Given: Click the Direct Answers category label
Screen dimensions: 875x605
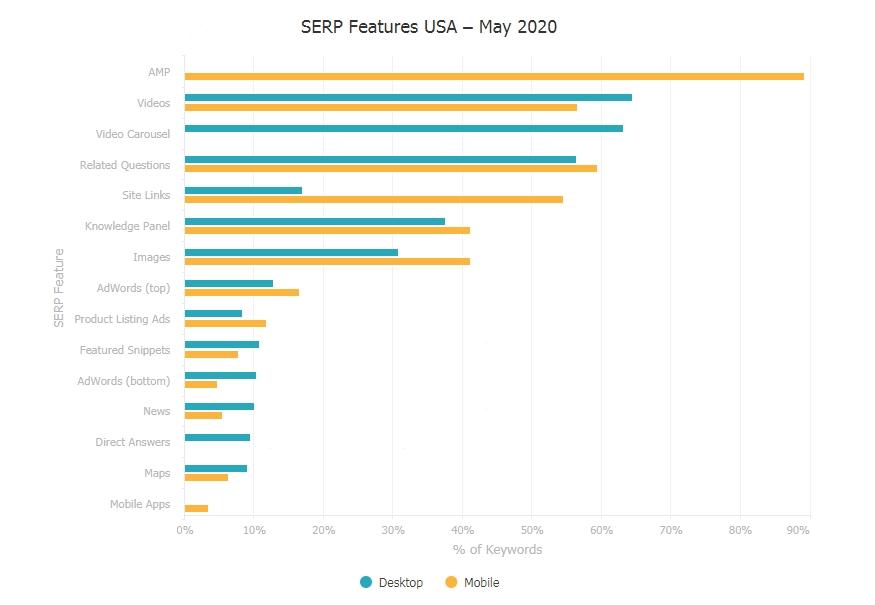Looking at the screenshot, I should pyautogui.click(x=135, y=442).
